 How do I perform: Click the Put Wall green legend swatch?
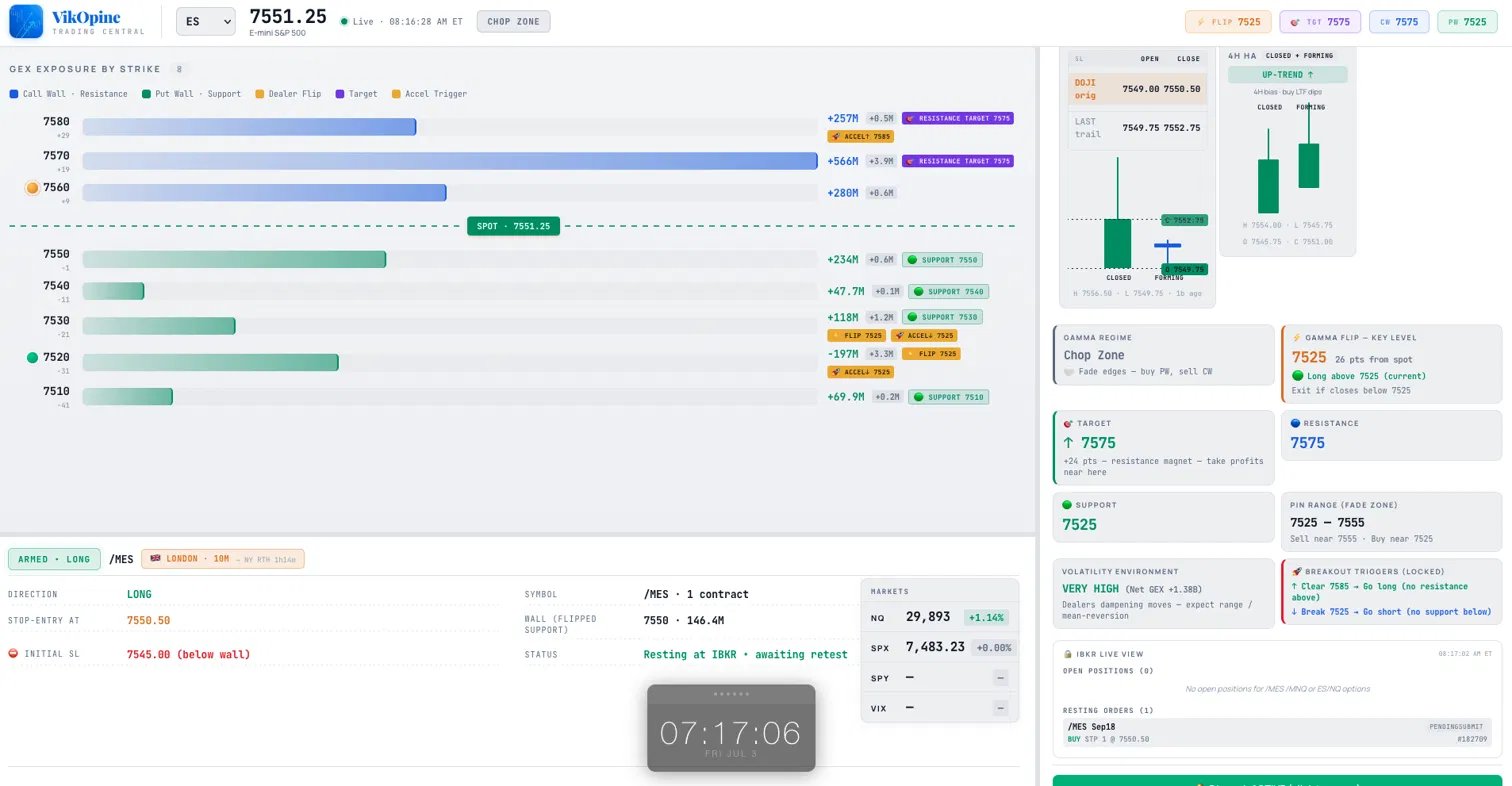pos(146,94)
